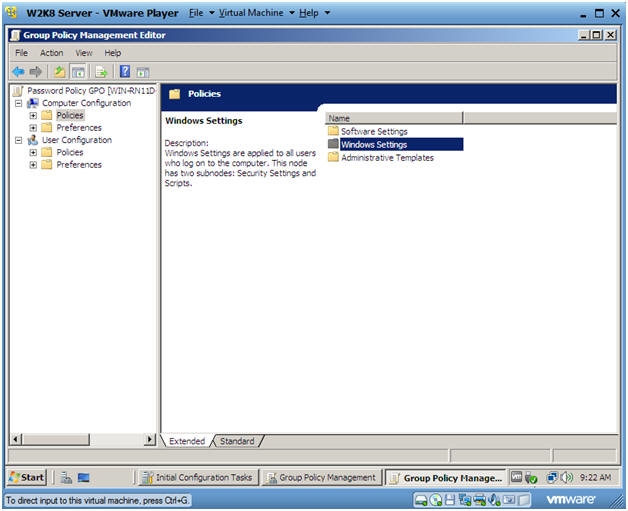Open the Action menu
The height and width of the screenshot is (511, 628).
[x=51, y=53]
